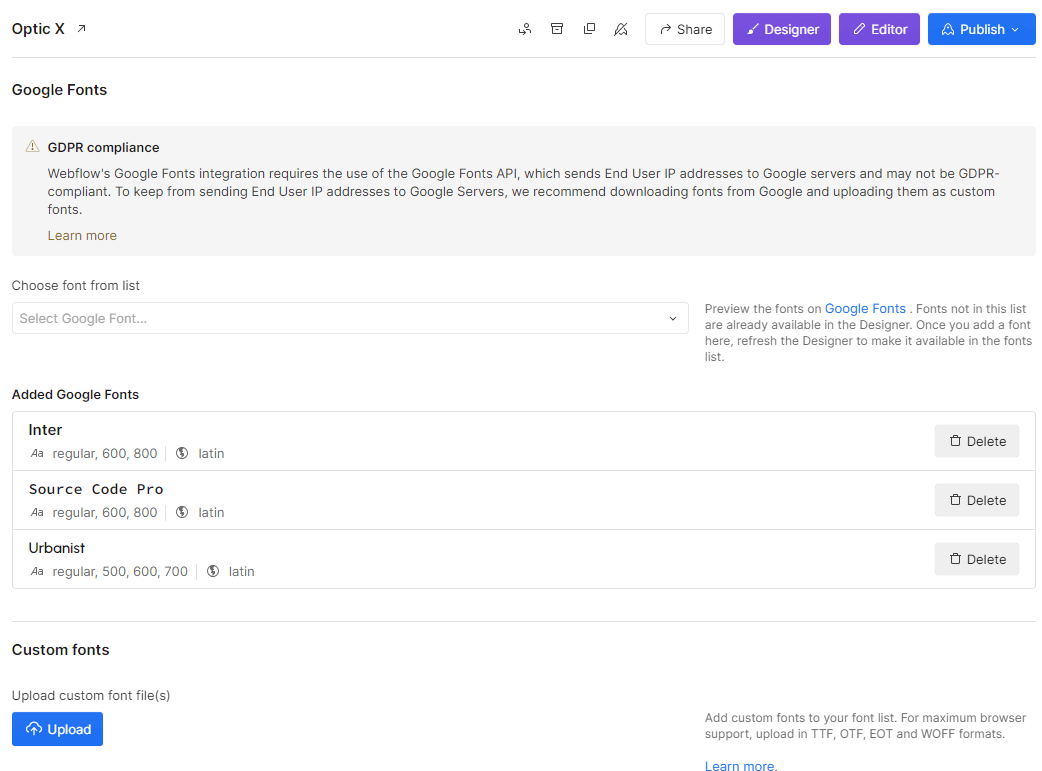Click the archive site icon
Screen dimensions: 1042x771
pos(557,29)
